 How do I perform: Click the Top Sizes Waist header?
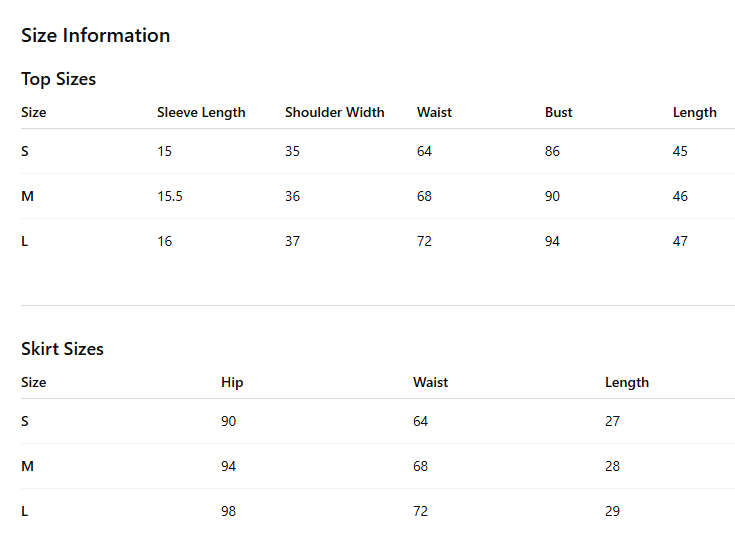point(435,112)
